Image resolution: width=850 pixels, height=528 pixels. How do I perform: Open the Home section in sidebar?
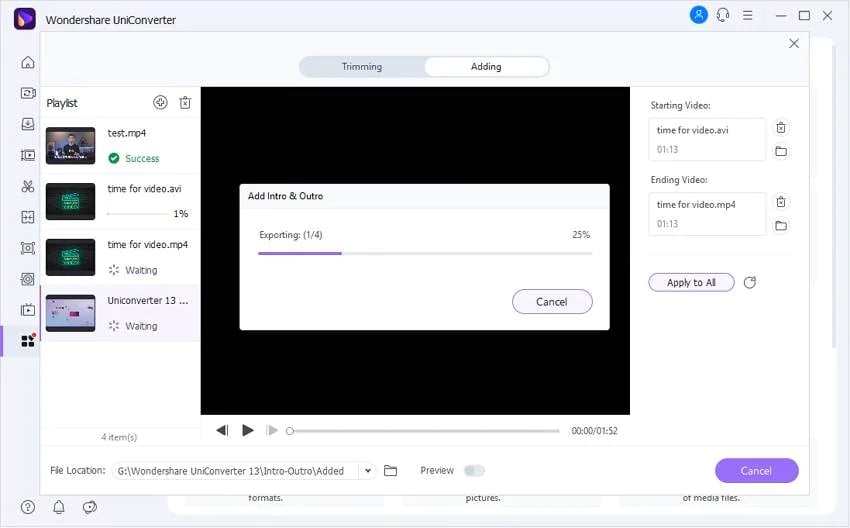pos(28,62)
